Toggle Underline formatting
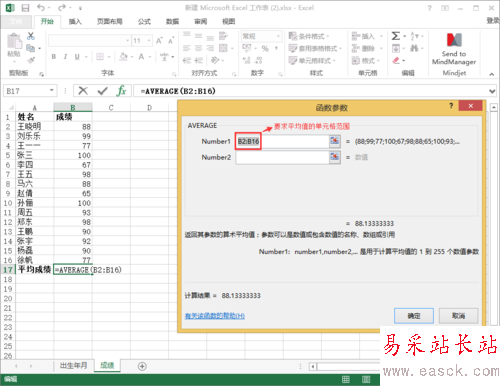The width and height of the screenshot is (500, 386). (77, 57)
